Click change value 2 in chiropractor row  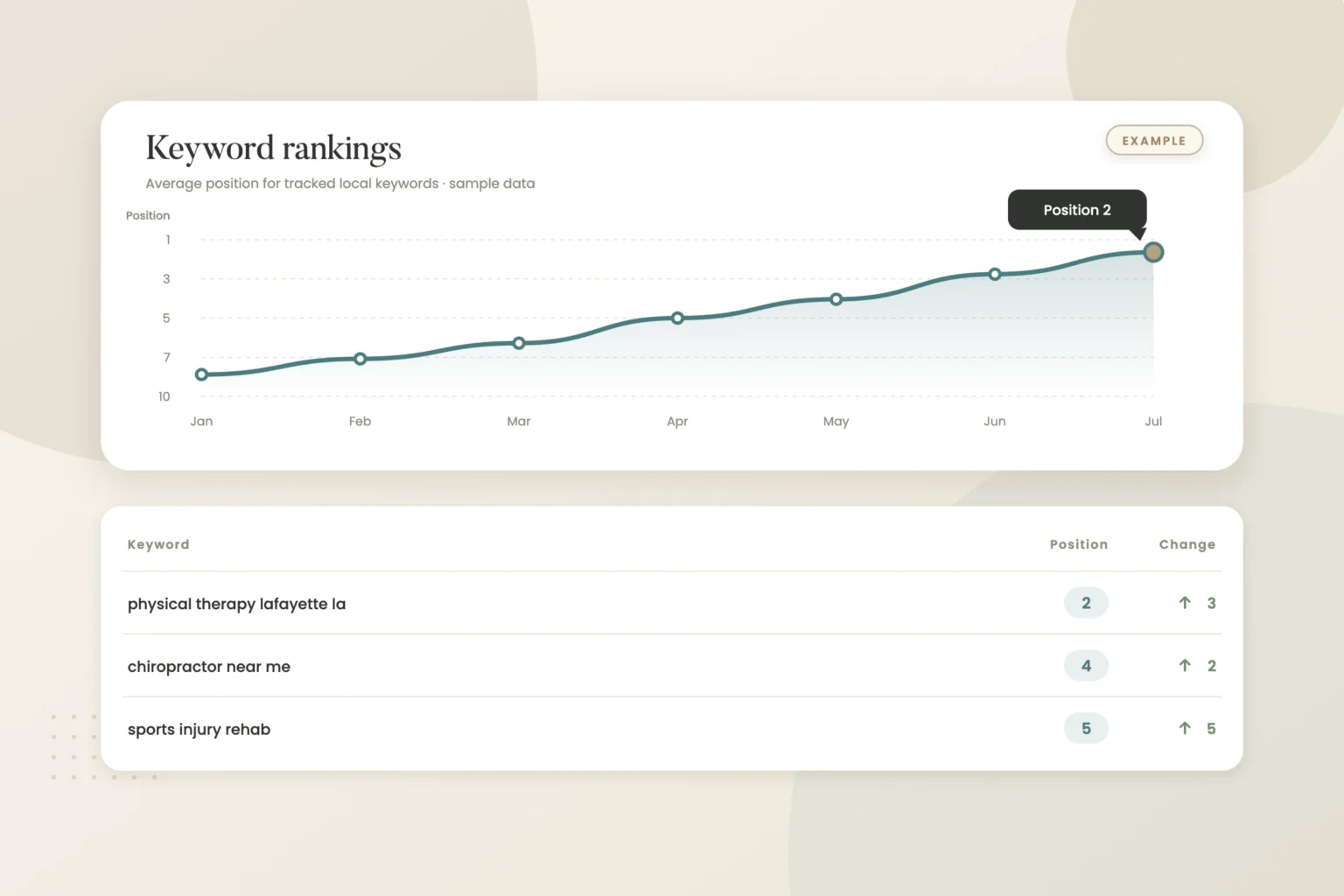click(x=1211, y=666)
